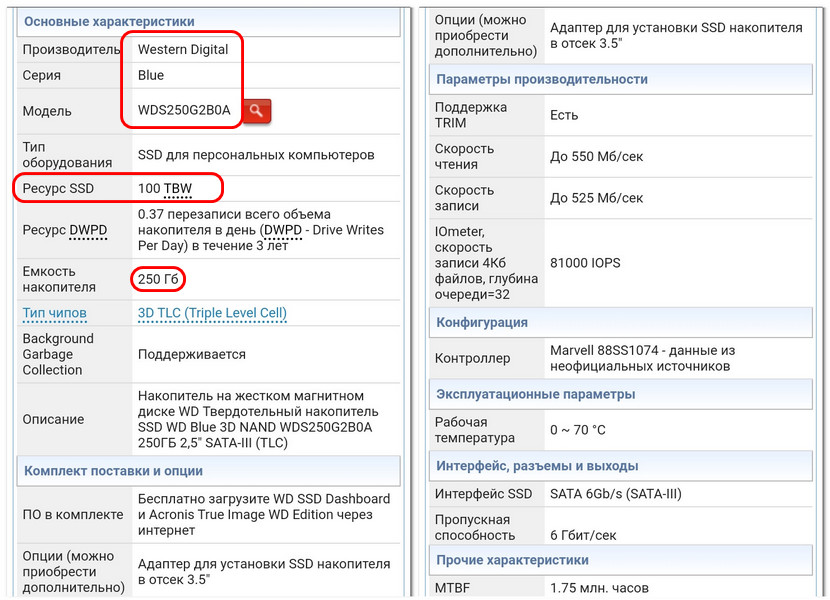830x600 pixels.
Task: Select the model value WDS250G2B0A
Action: [x=184, y=110]
